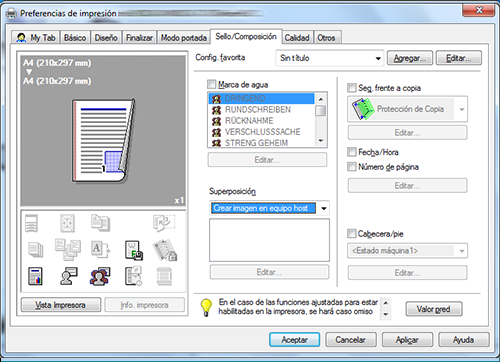This screenshot has height=362, width=500.
Task: Click Editar... below the Superposición list box
Action: point(269,272)
